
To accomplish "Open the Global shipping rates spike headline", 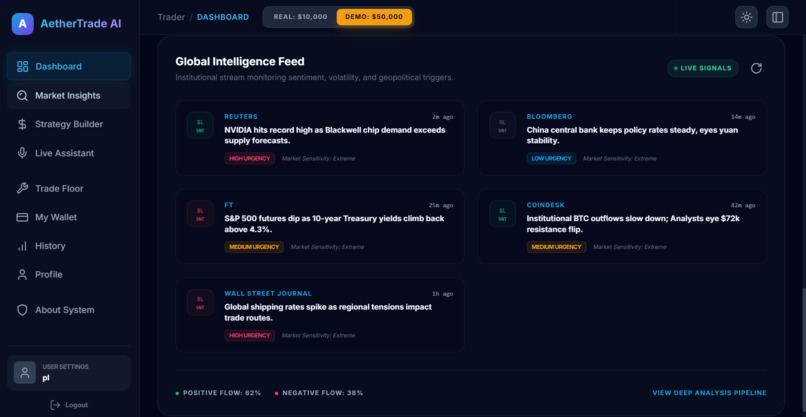I will pos(328,312).
